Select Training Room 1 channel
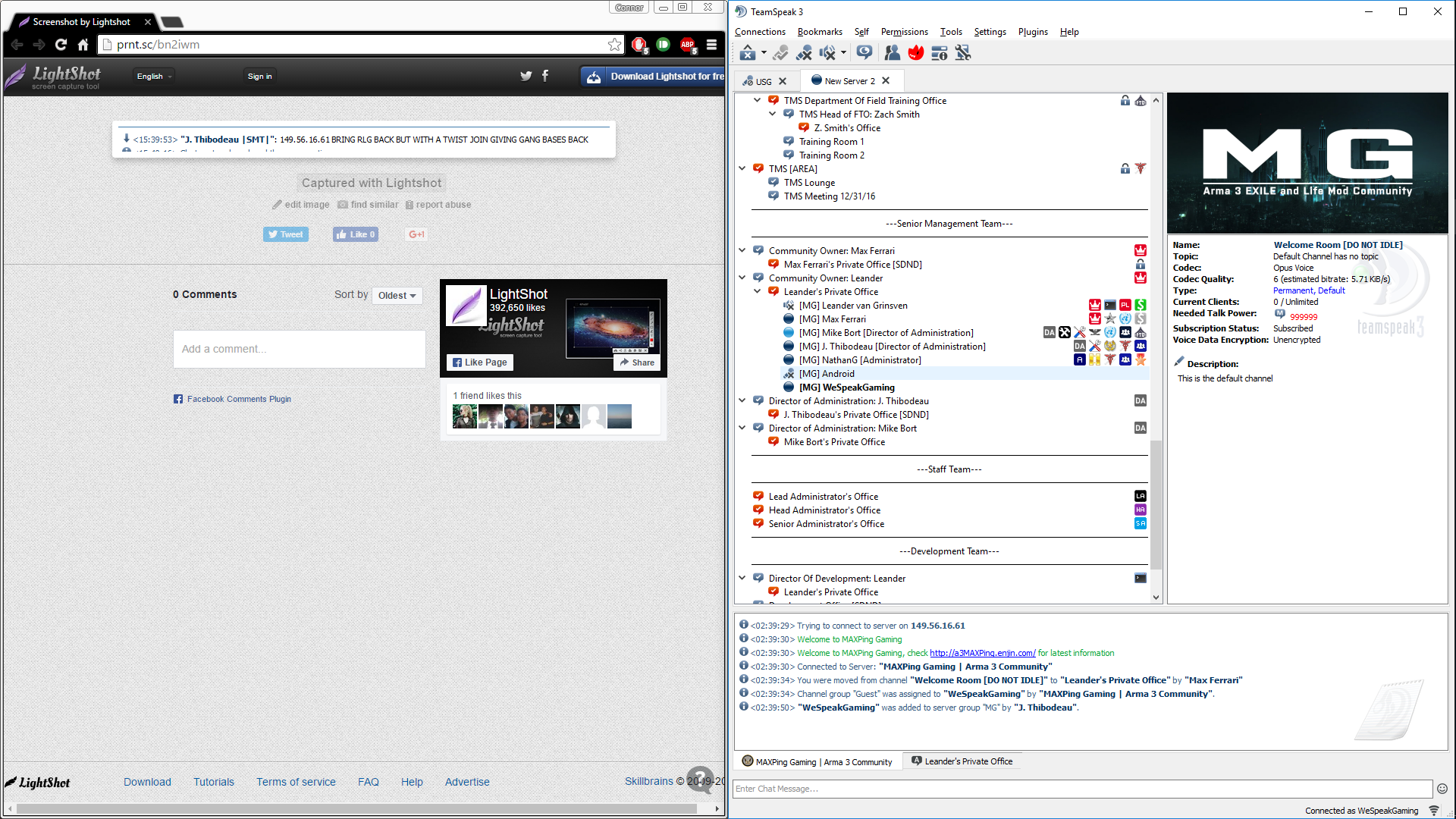The width and height of the screenshot is (1456, 819). pos(831,142)
